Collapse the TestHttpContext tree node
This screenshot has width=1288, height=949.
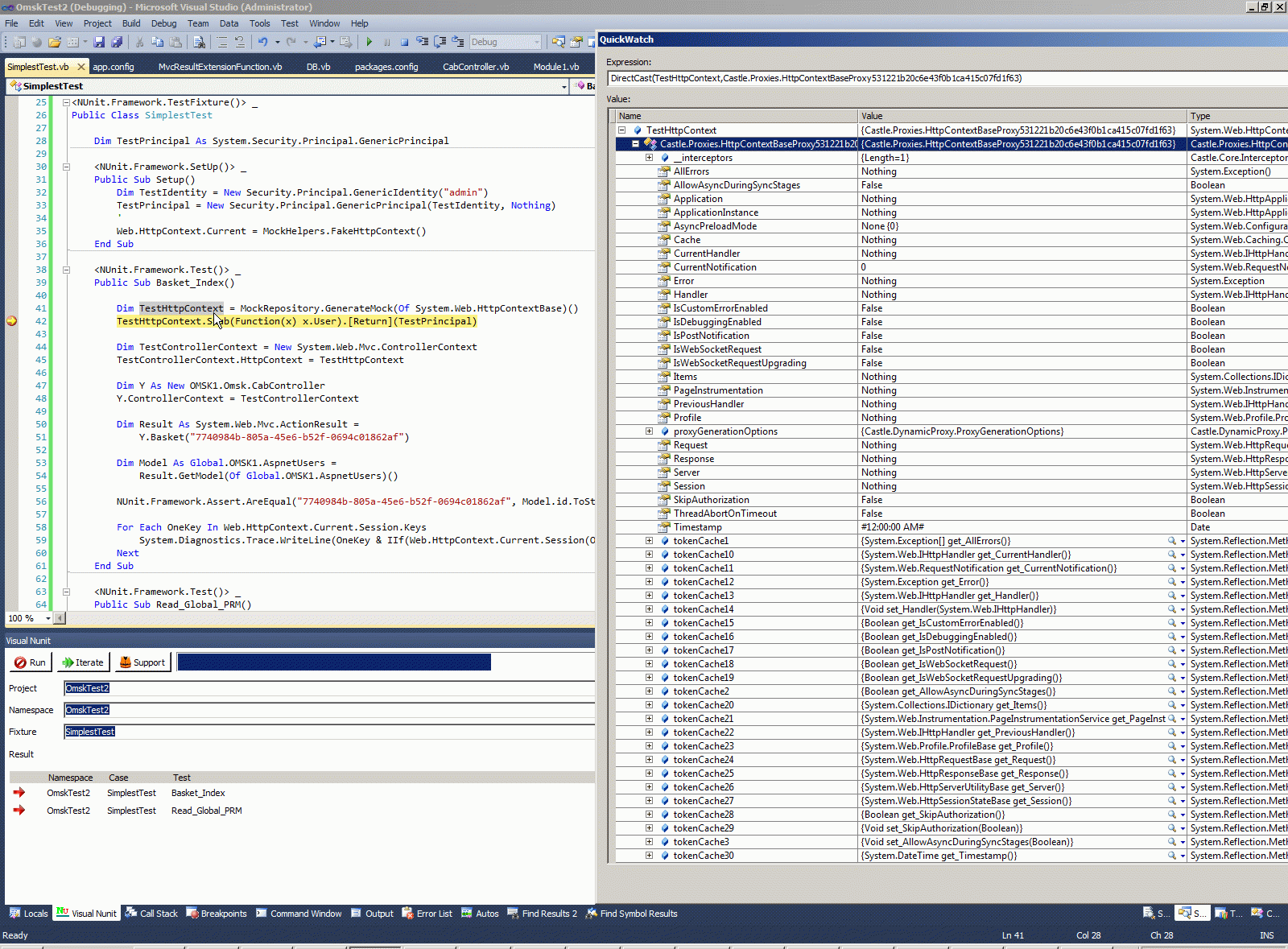tap(621, 130)
